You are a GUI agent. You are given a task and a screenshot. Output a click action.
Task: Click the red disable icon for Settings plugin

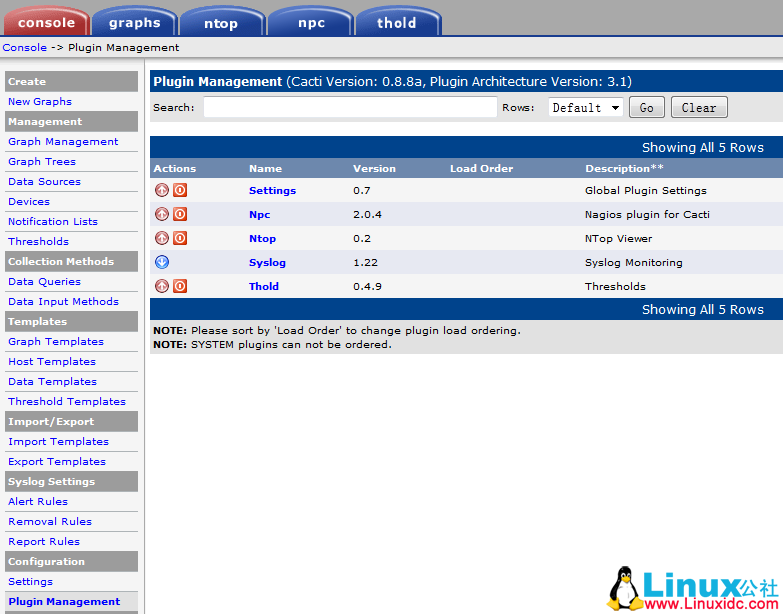[x=180, y=190]
